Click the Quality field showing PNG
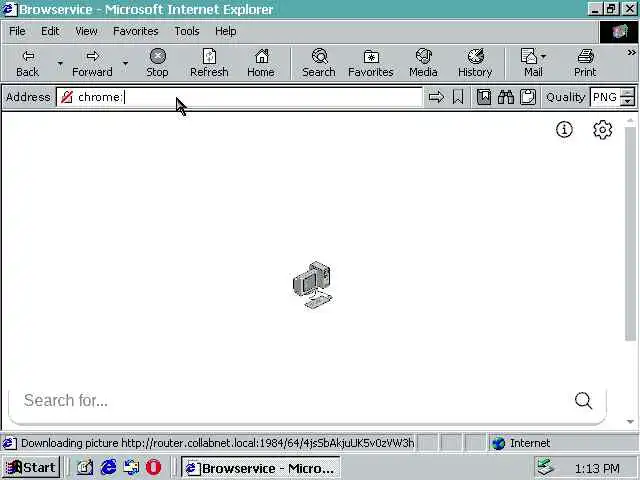 pyautogui.click(x=605, y=97)
